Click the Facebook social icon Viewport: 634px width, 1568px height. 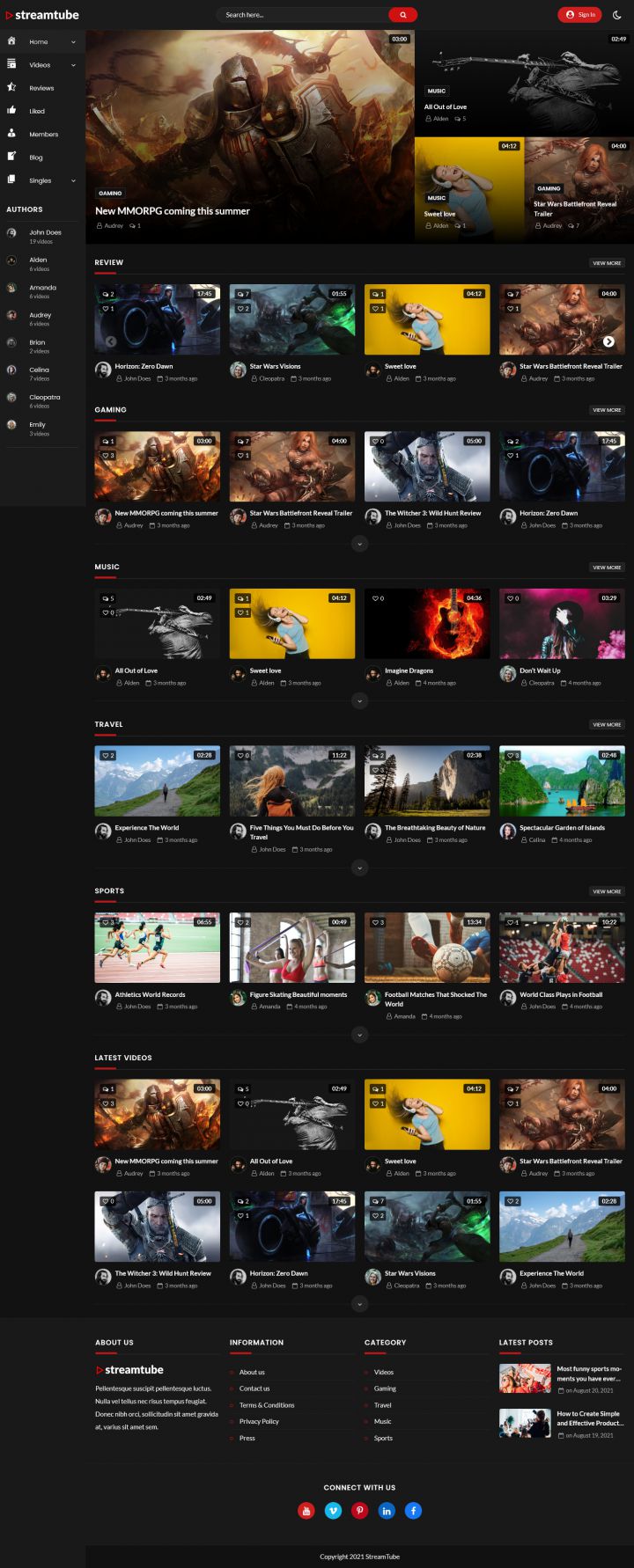[413, 1511]
